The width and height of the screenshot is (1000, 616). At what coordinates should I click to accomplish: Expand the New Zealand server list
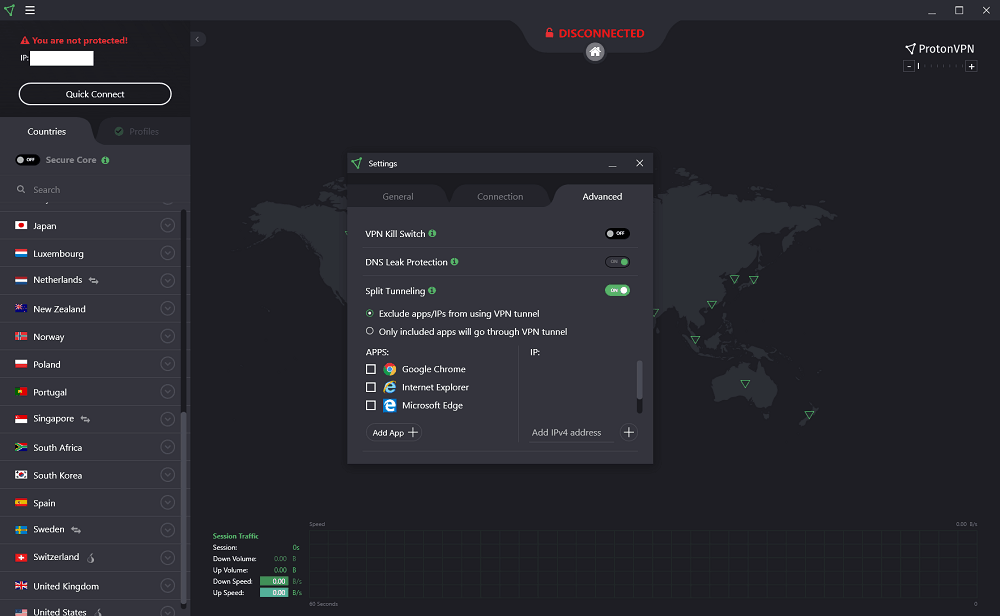[x=168, y=309]
